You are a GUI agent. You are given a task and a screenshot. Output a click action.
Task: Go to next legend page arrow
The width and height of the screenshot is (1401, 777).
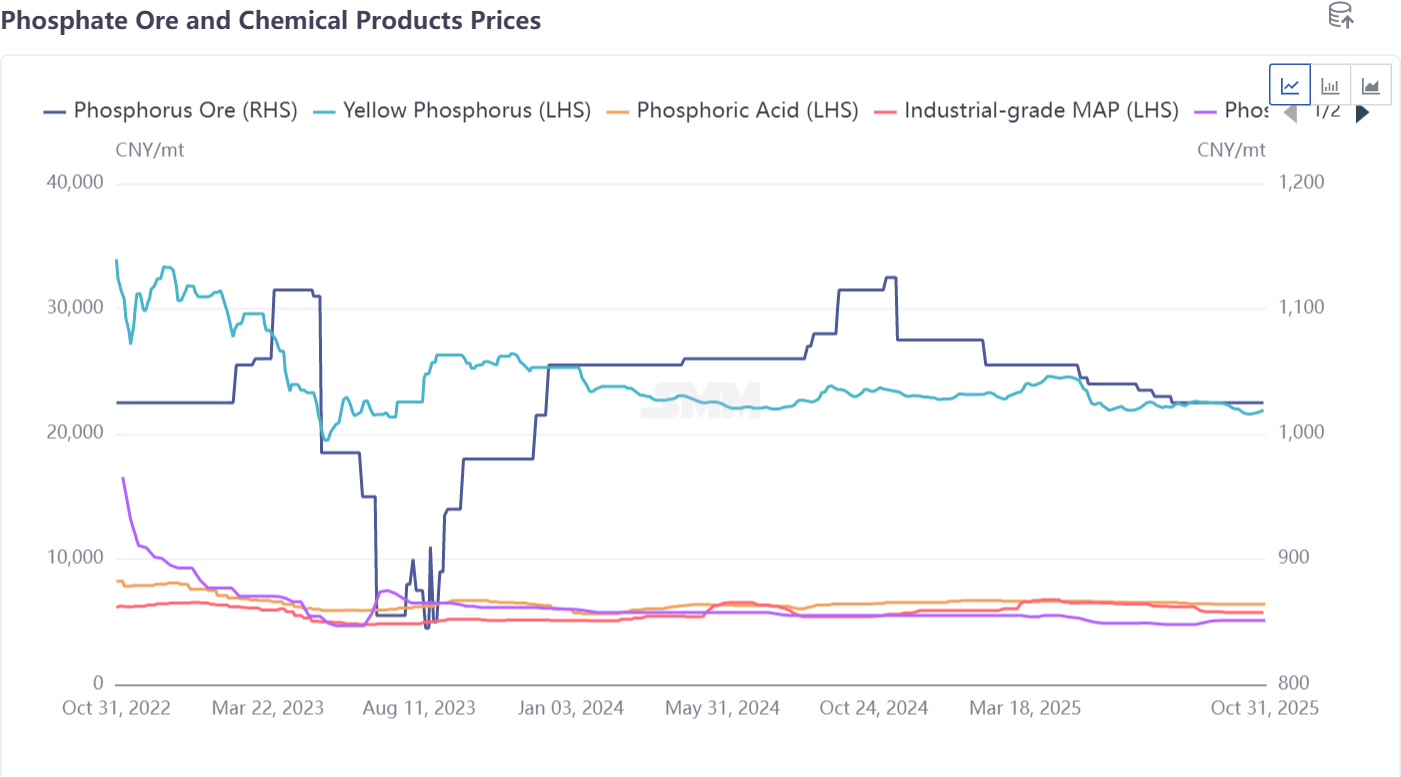[x=1362, y=113]
